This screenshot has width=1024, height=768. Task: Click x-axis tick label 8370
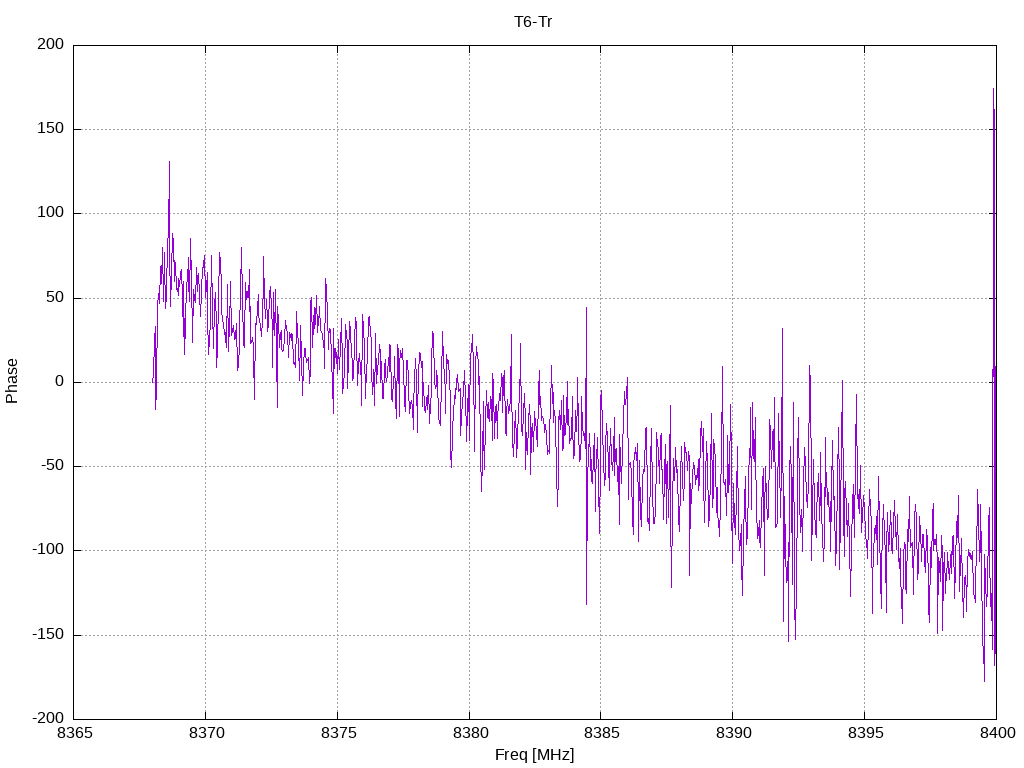pos(206,733)
